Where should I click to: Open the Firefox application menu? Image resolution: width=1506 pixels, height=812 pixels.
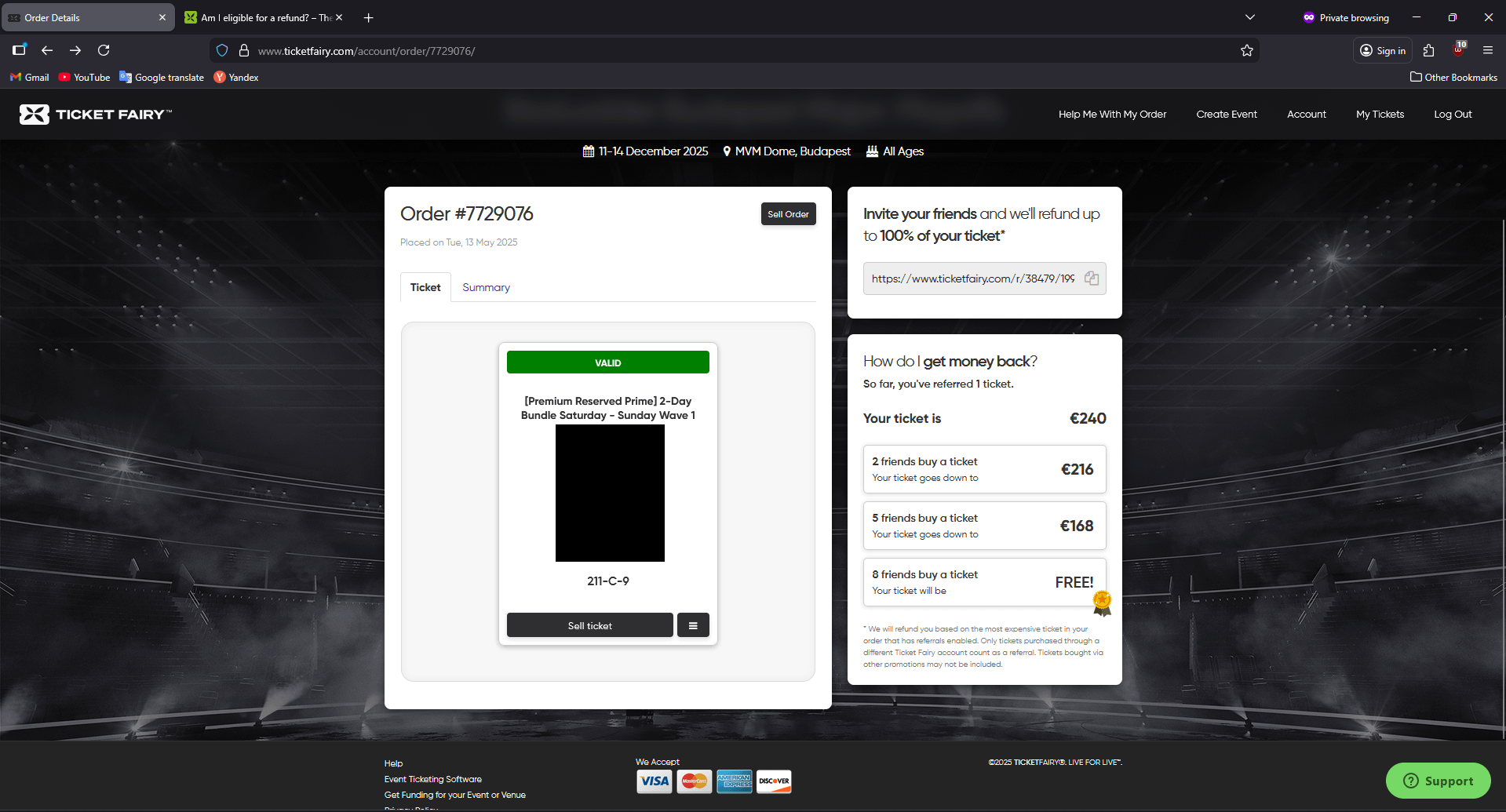coord(1488,50)
